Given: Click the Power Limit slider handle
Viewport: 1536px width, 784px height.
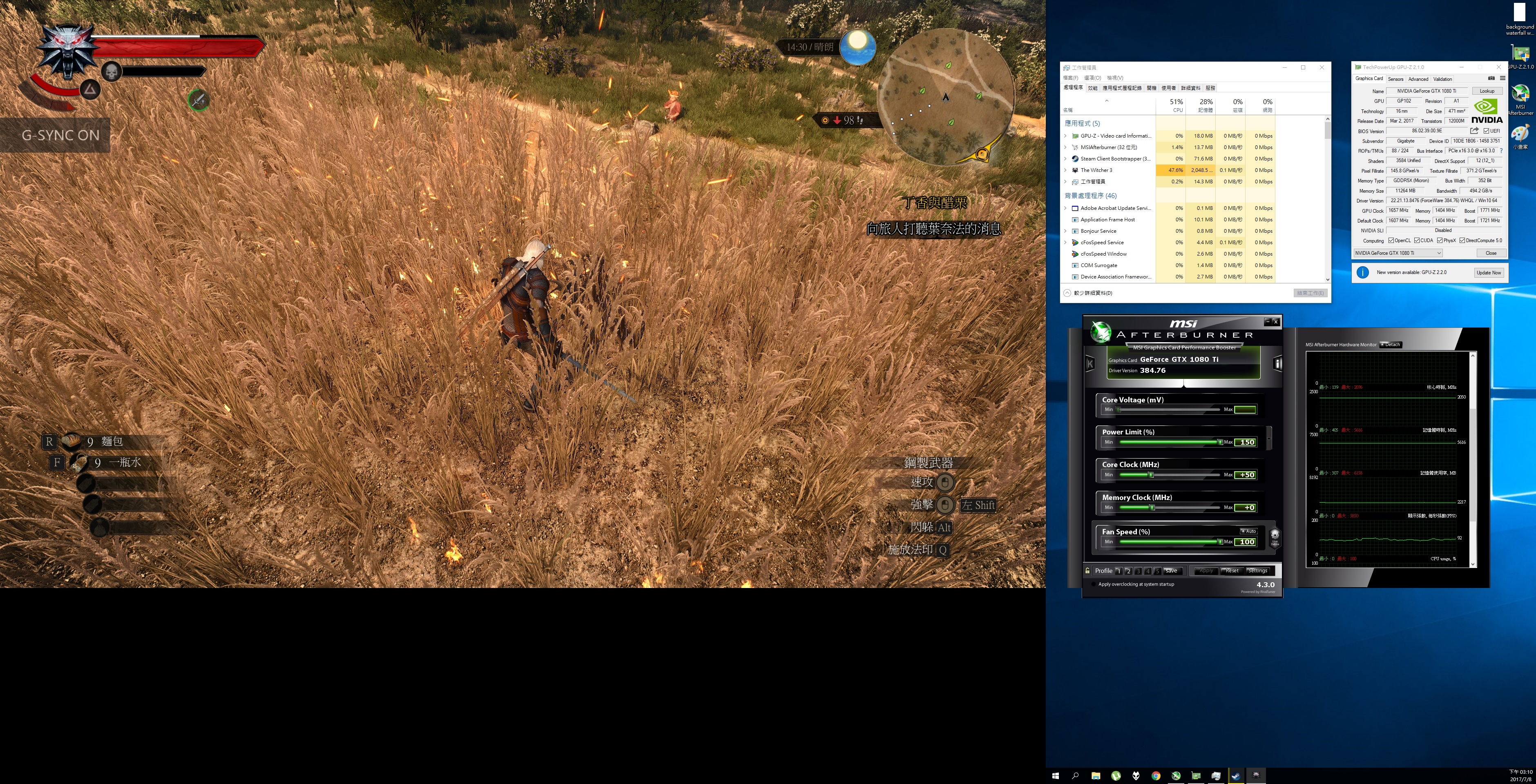Looking at the screenshot, I should (x=1220, y=442).
